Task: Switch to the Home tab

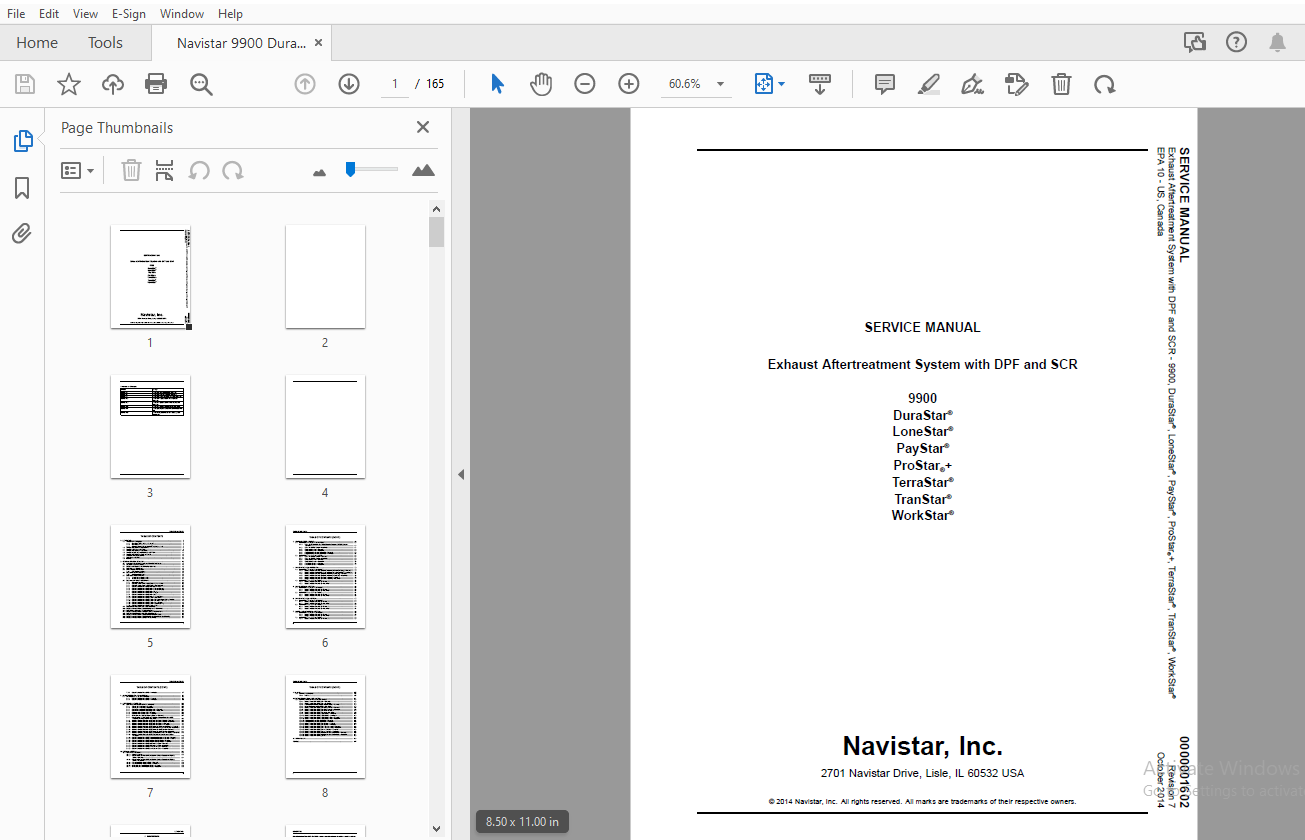Action: click(37, 42)
